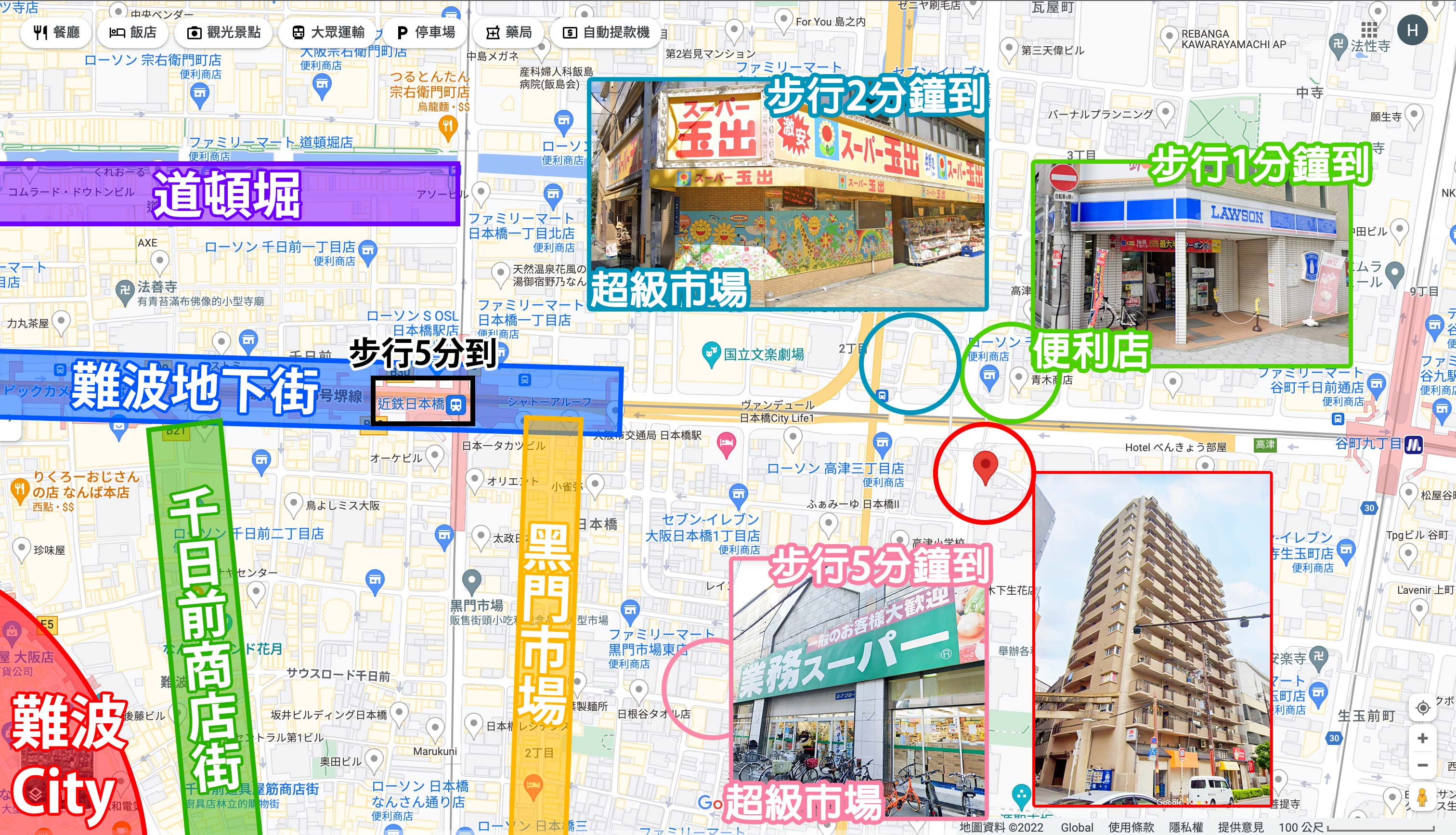
Task: Click the 餐廳 restaurants filter chip
Action: (x=55, y=32)
